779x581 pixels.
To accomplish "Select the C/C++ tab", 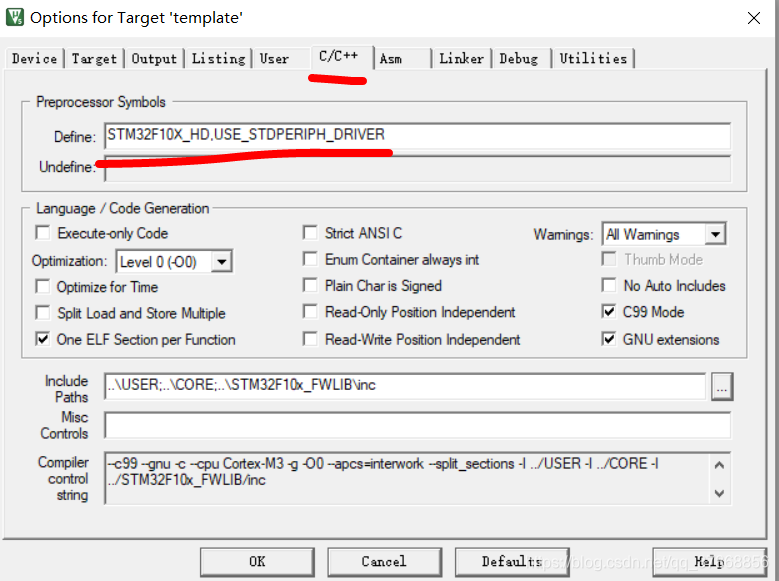I will [x=342, y=57].
